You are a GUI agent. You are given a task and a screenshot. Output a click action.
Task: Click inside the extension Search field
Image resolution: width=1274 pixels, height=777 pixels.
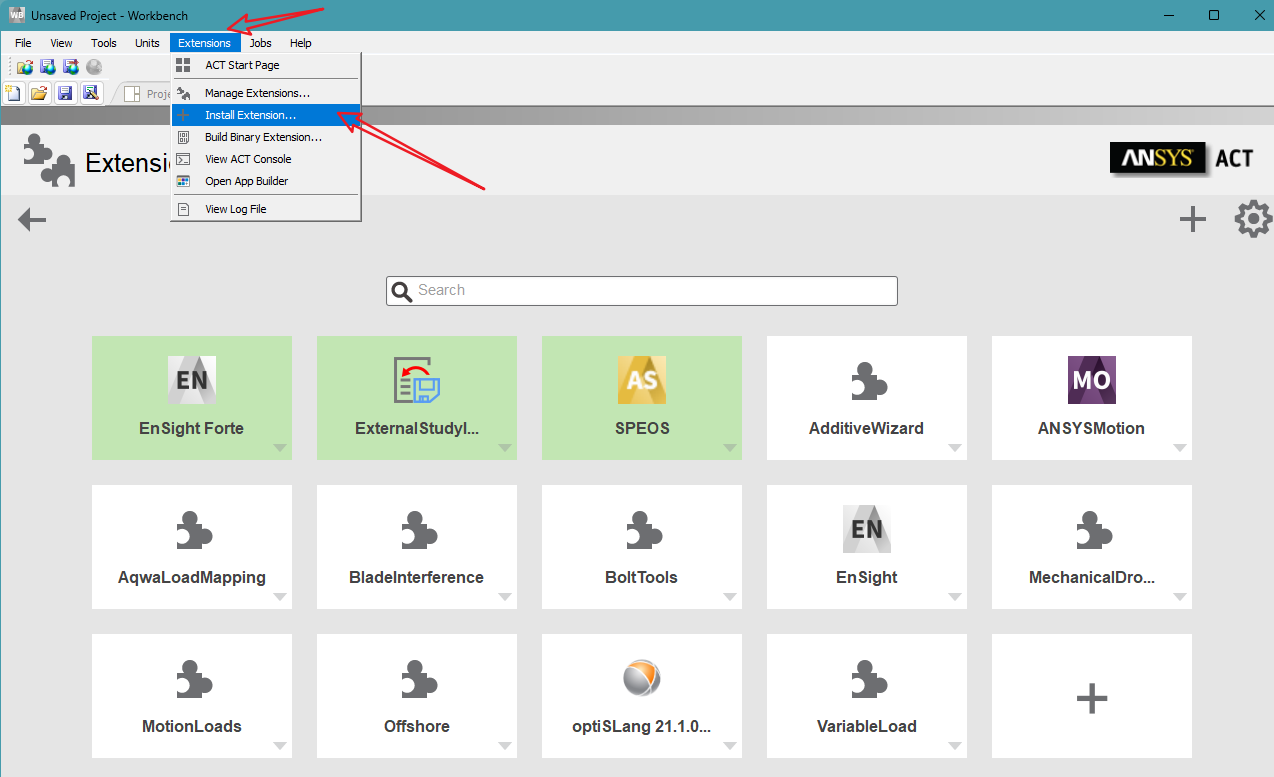650,290
